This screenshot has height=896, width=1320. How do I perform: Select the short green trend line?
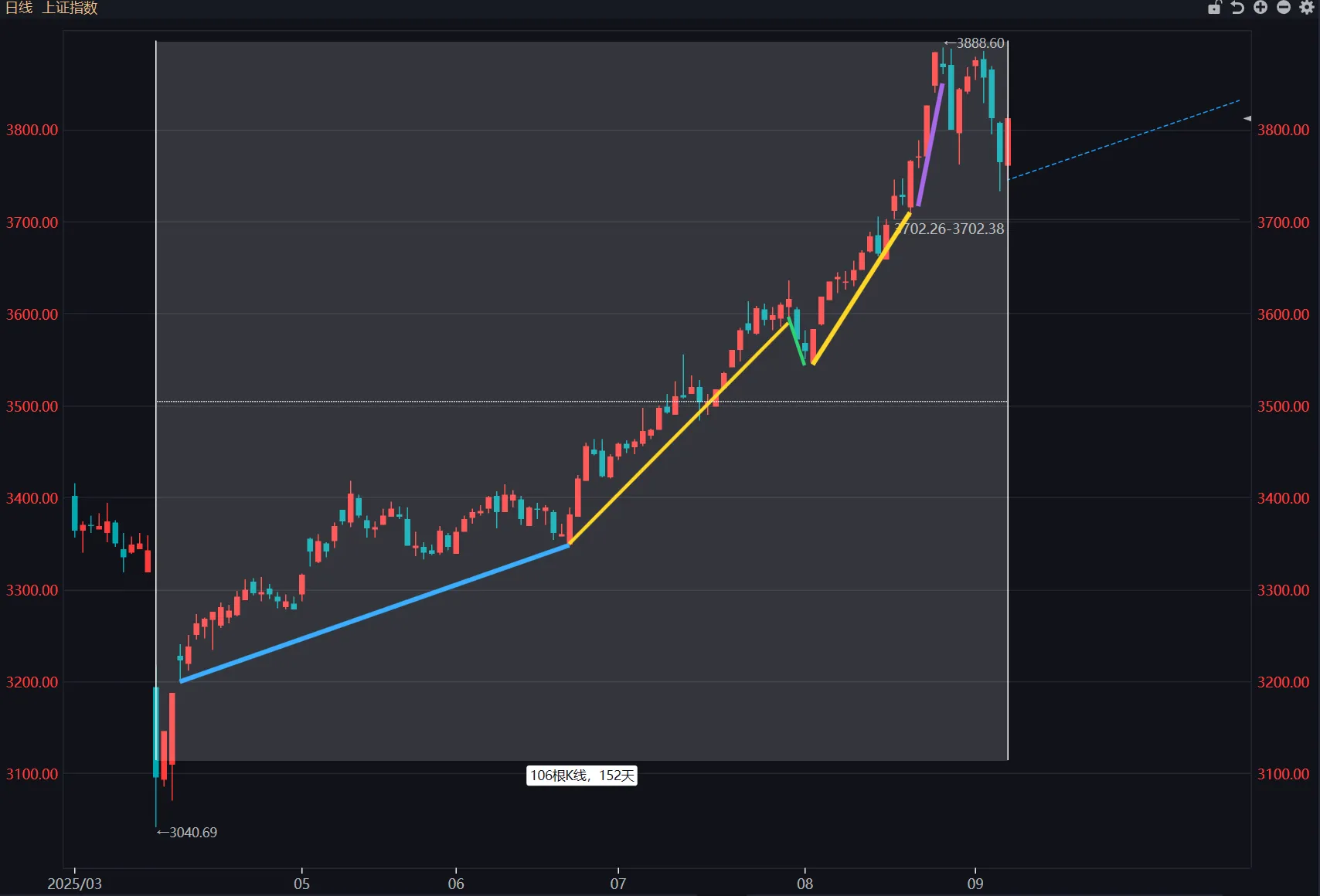[797, 341]
